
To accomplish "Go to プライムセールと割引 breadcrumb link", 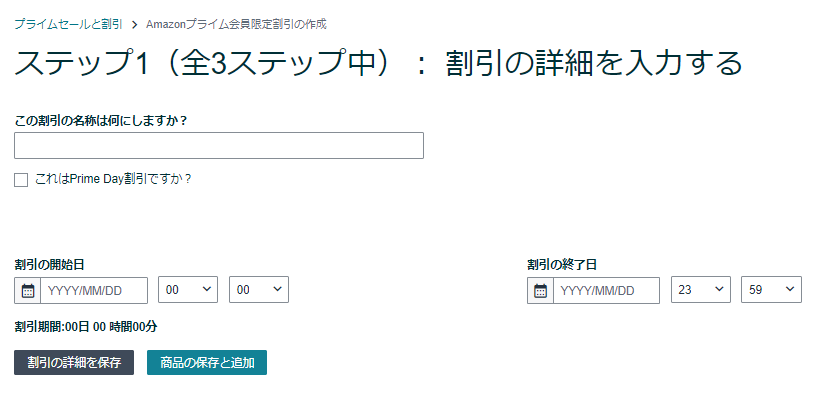I will coord(68,24).
